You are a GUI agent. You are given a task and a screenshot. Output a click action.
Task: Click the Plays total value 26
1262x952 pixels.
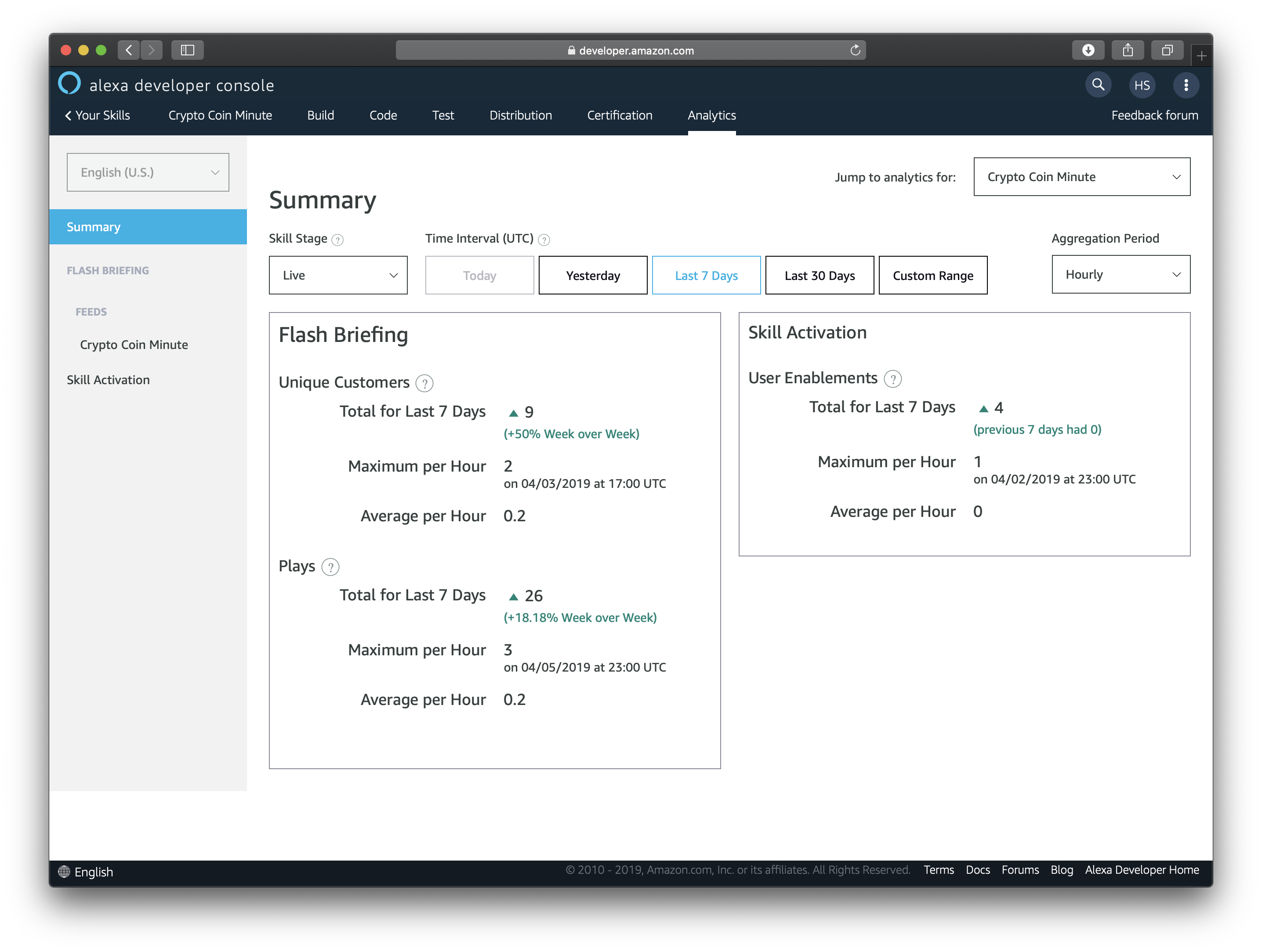tap(533, 596)
